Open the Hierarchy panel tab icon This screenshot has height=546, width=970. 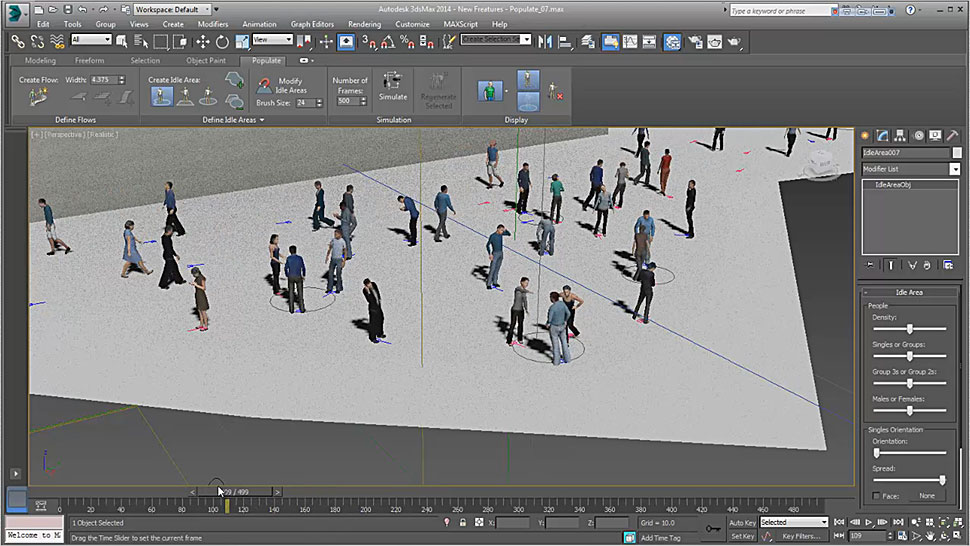click(x=900, y=135)
